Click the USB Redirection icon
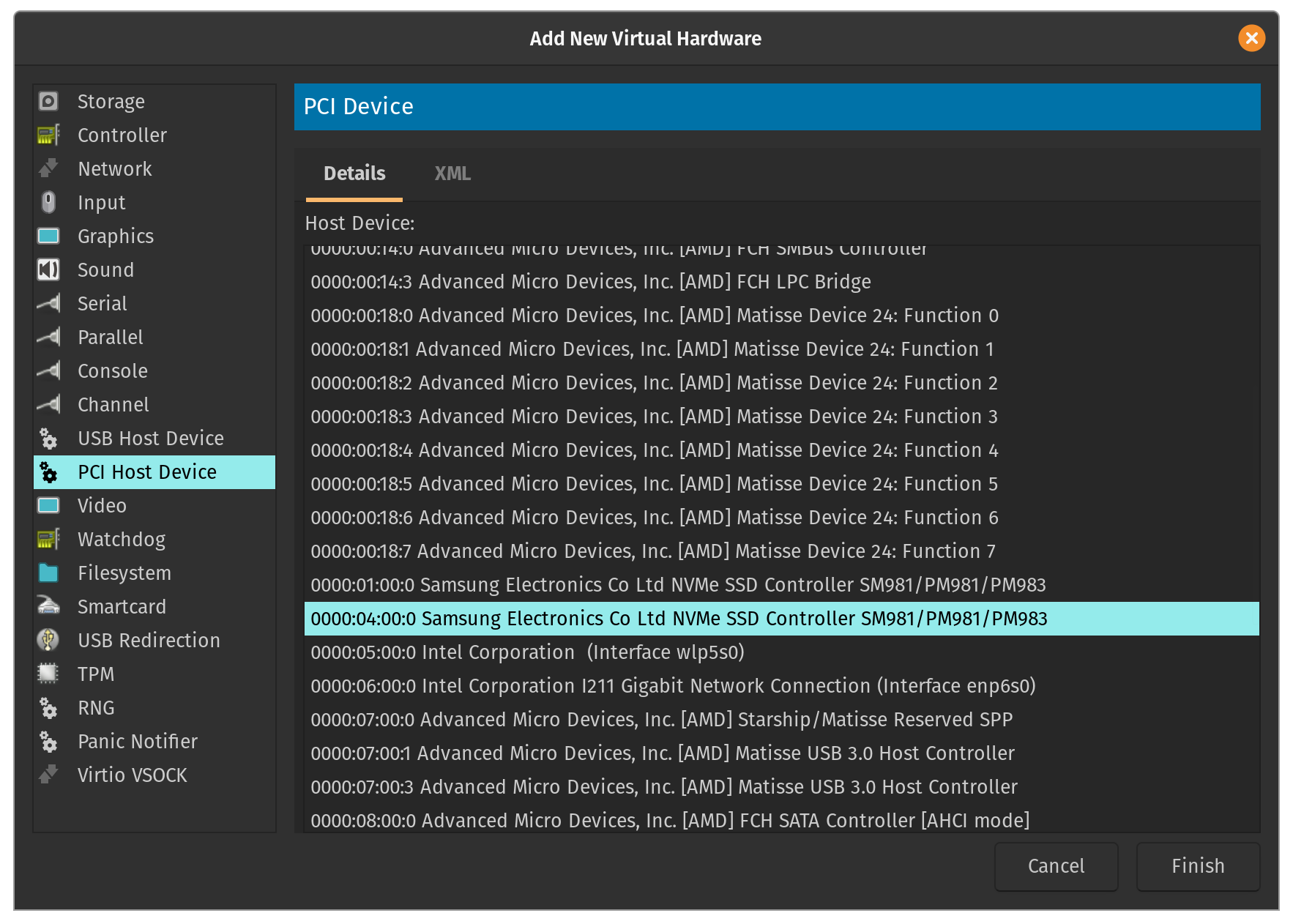This screenshot has height=924, width=1293. (48, 640)
